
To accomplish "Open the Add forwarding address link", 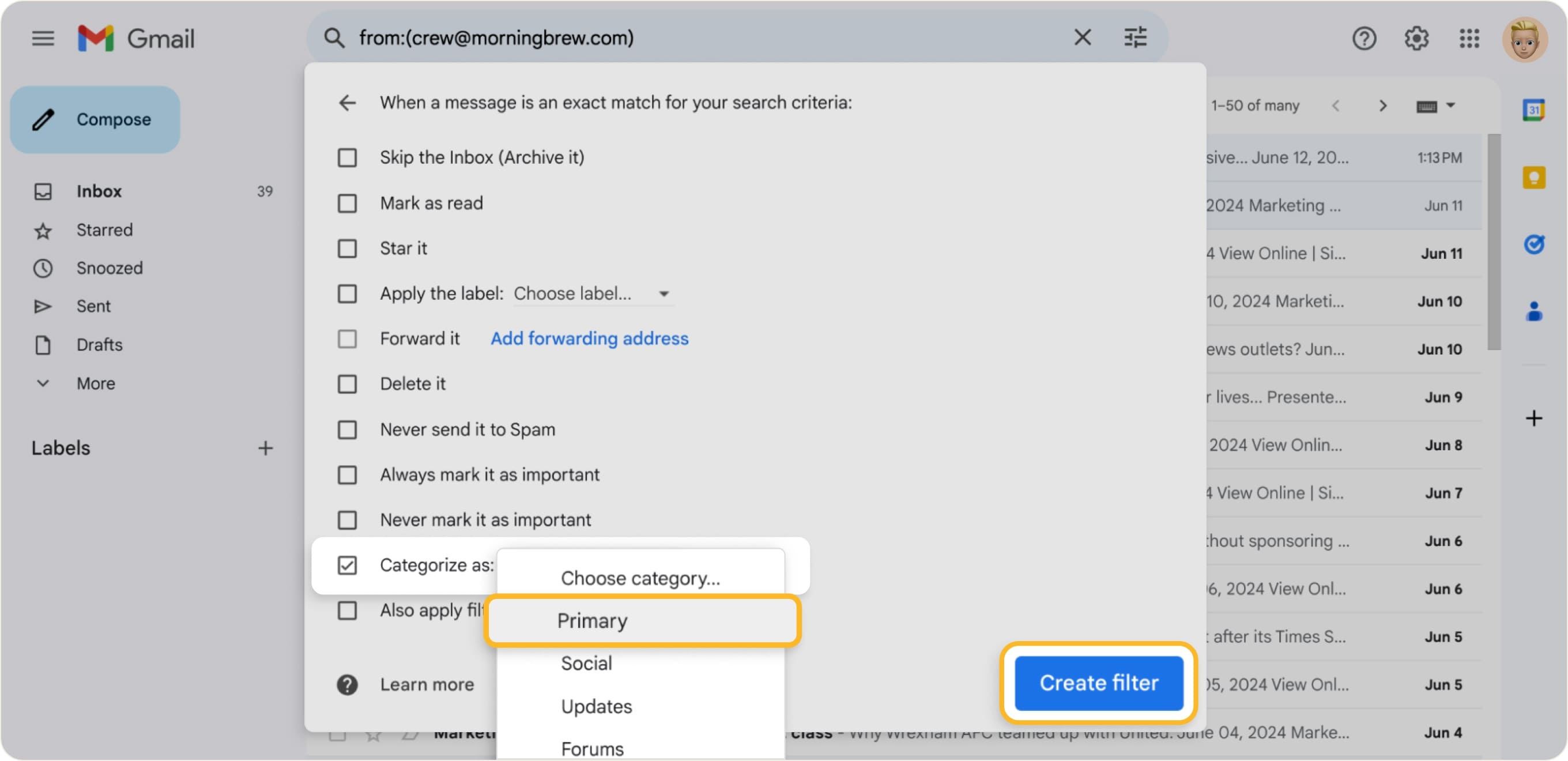I will point(589,338).
